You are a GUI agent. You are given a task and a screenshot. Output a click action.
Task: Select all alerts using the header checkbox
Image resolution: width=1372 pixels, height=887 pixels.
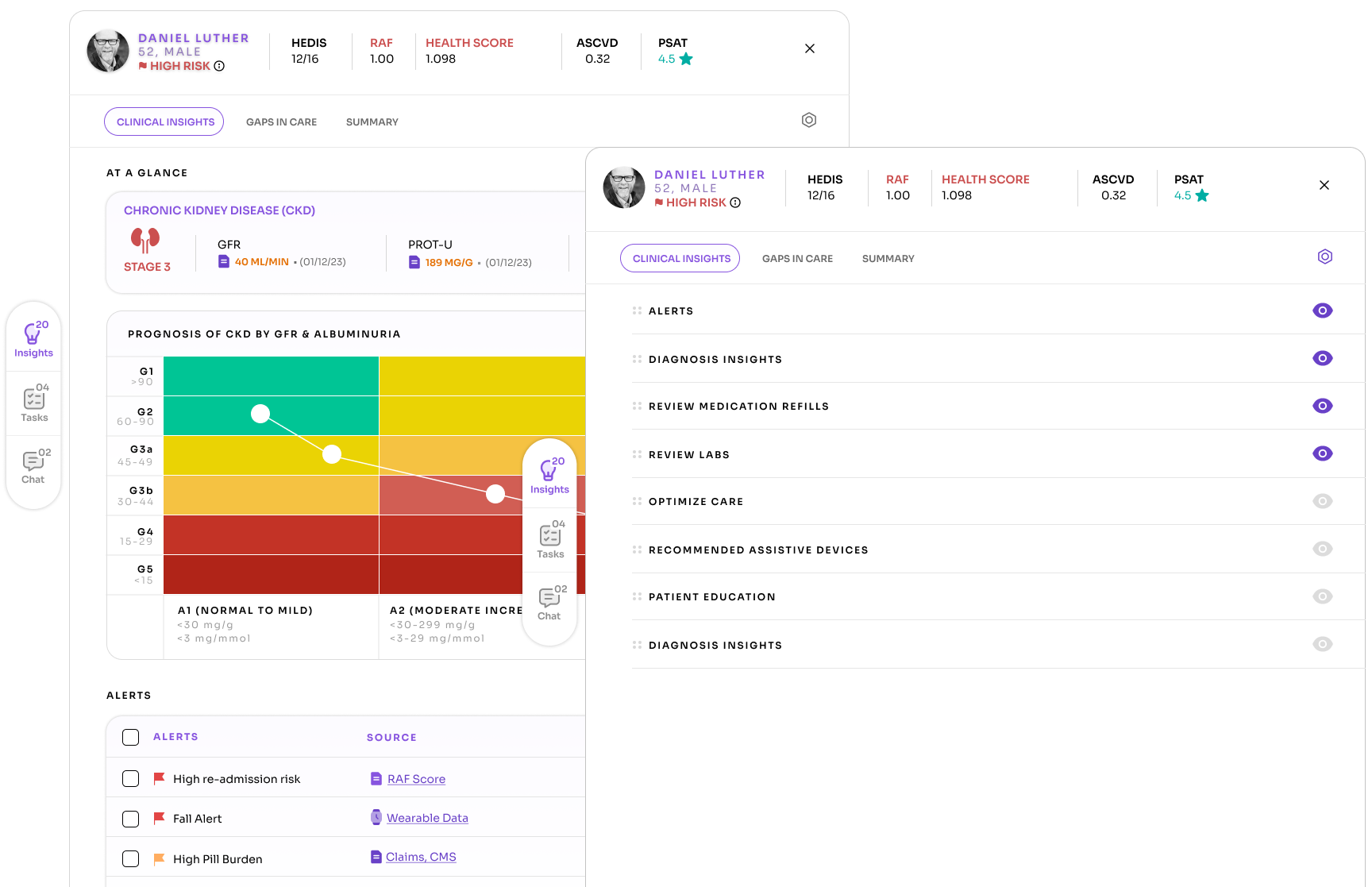click(x=131, y=737)
